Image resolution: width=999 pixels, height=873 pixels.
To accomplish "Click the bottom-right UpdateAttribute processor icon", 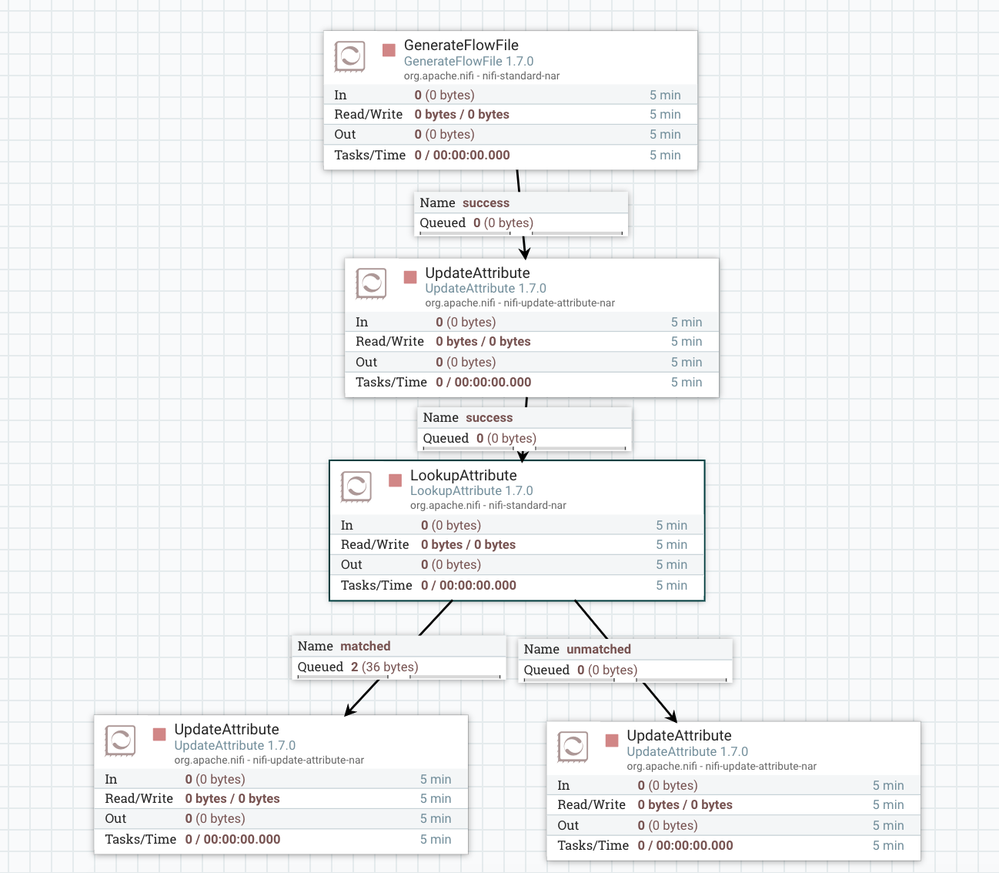I will (x=573, y=747).
